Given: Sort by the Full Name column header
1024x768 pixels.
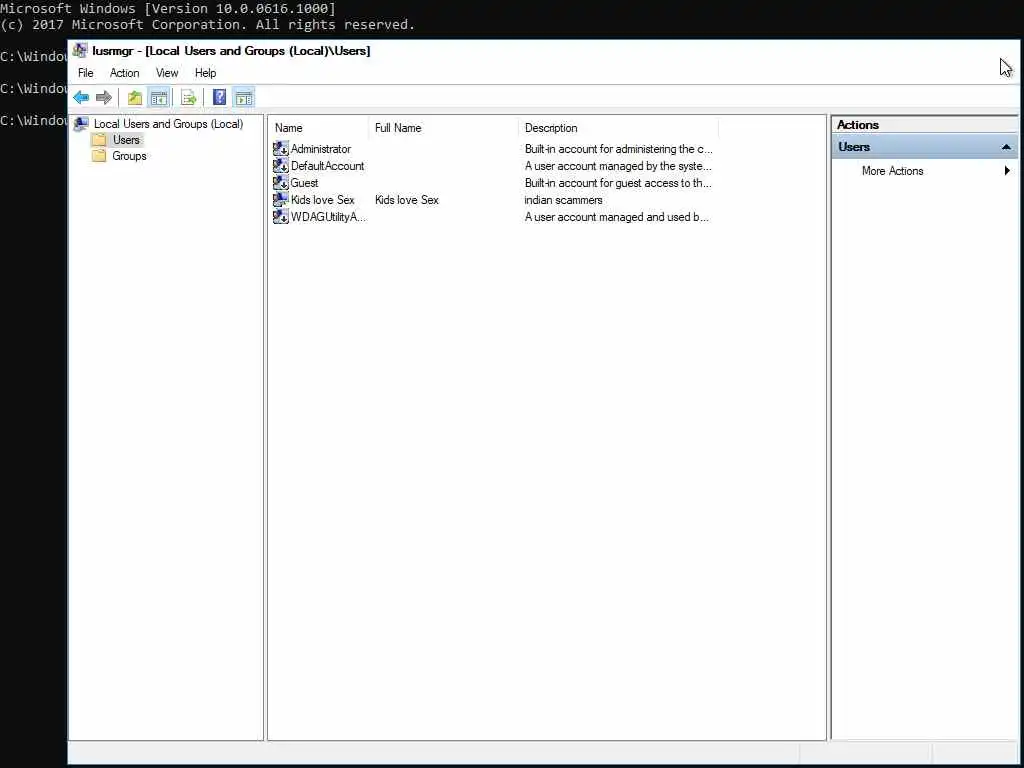Looking at the screenshot, I should [x=443, y=128].
